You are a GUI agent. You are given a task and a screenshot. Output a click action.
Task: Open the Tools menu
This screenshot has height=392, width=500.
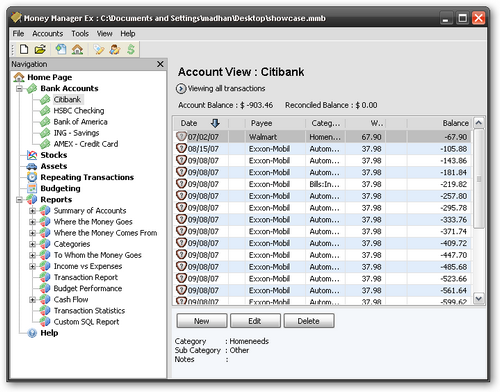point(80,34)
